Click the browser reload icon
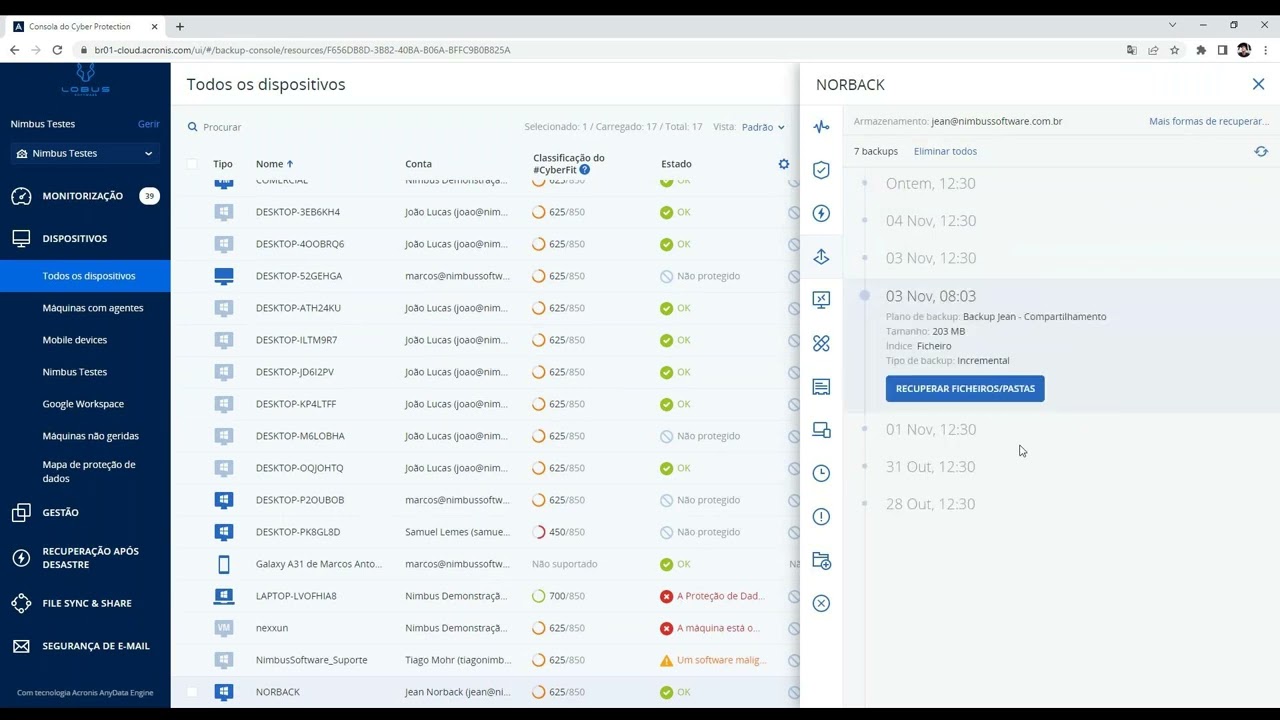1280x720 pixels. pyautogui.click(x=57, y=50)
